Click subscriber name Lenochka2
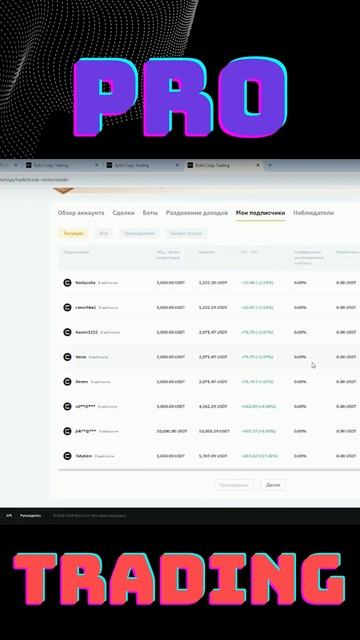The height and width of the screenshot is (640, 360). pos(86,307)
